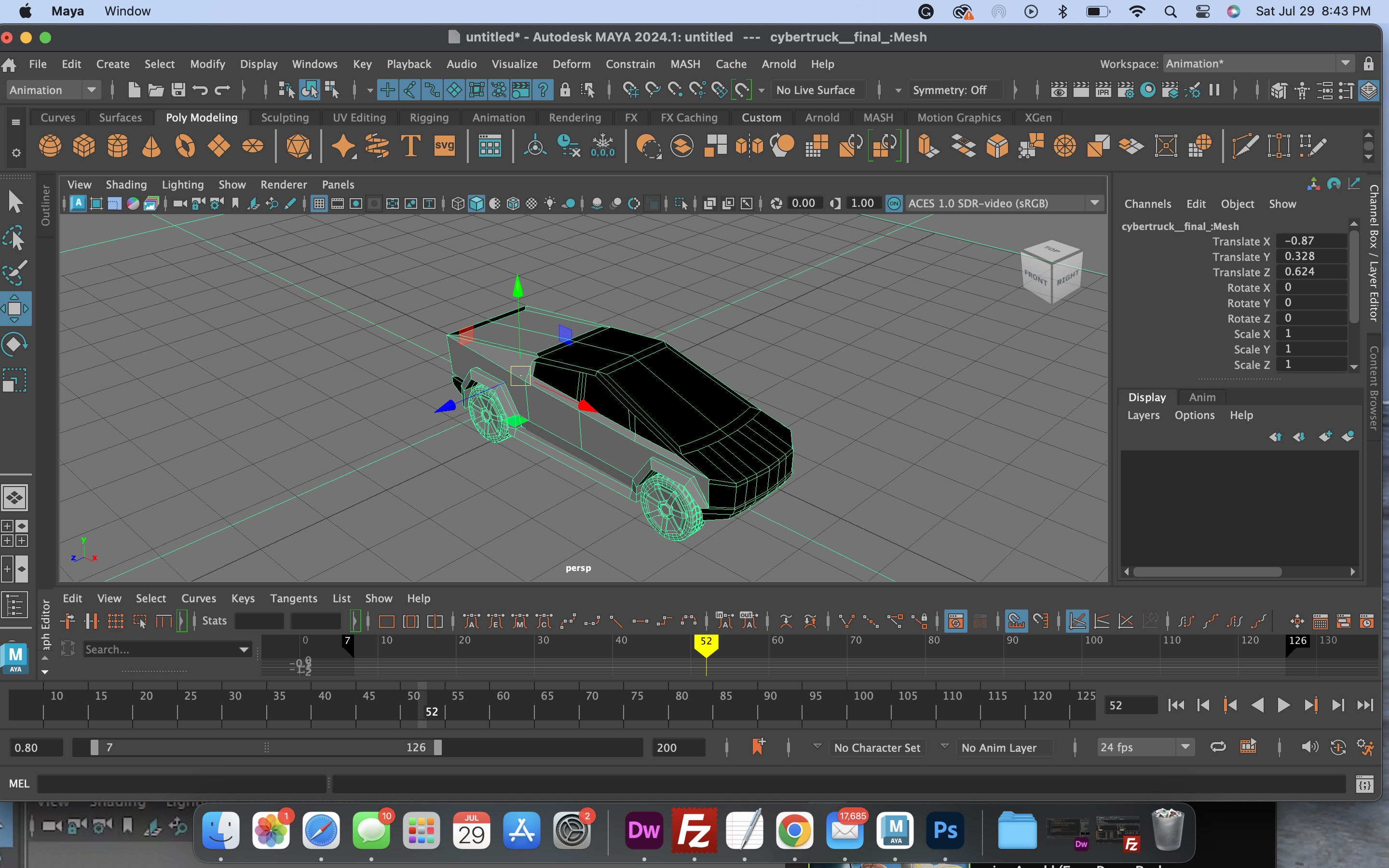Open the Symmetry options dropdown

pos(898,90)
